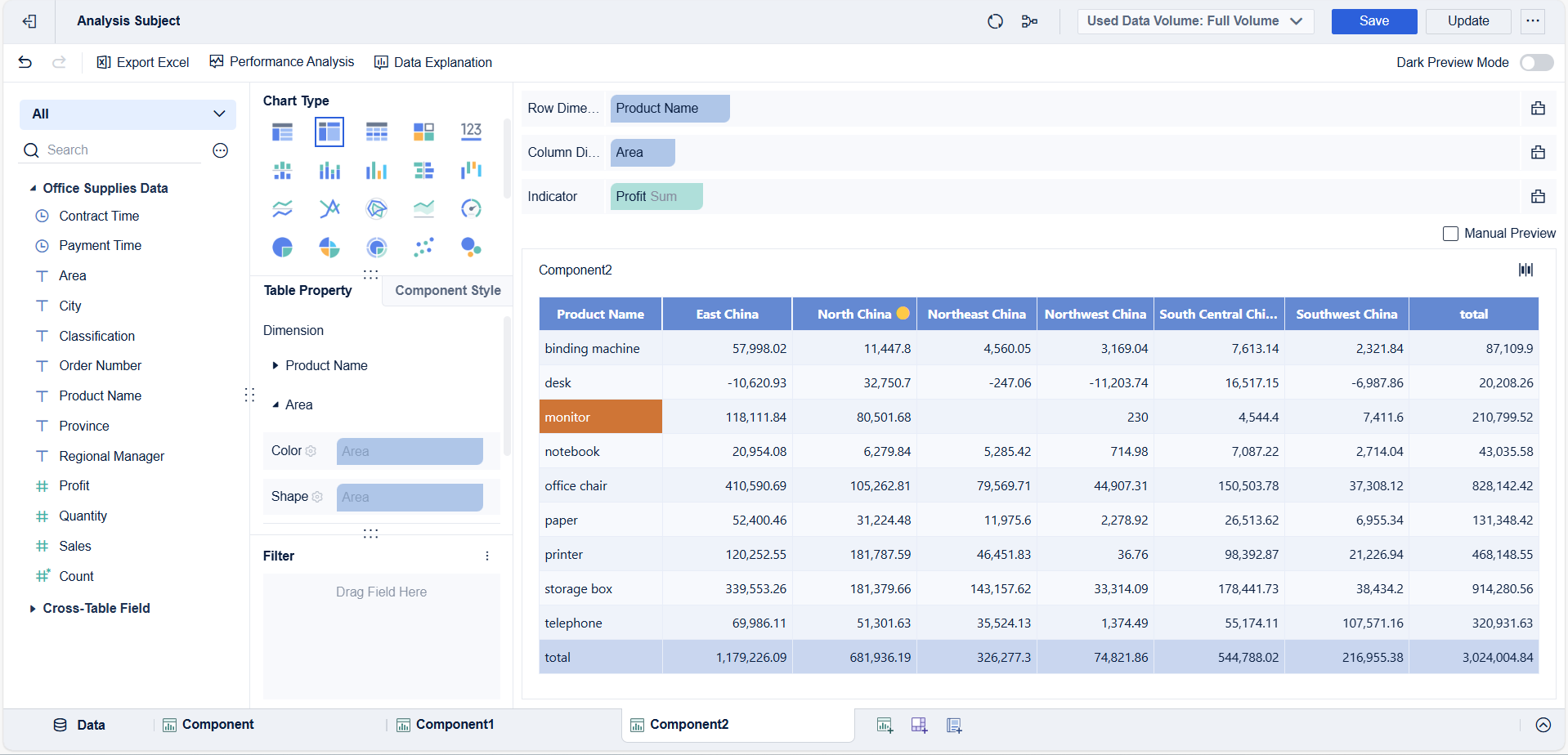Click the exit icon beside Analysis Subject
Image resolution: width=1568 pixels, height=755 pixels.
point(29,21)
